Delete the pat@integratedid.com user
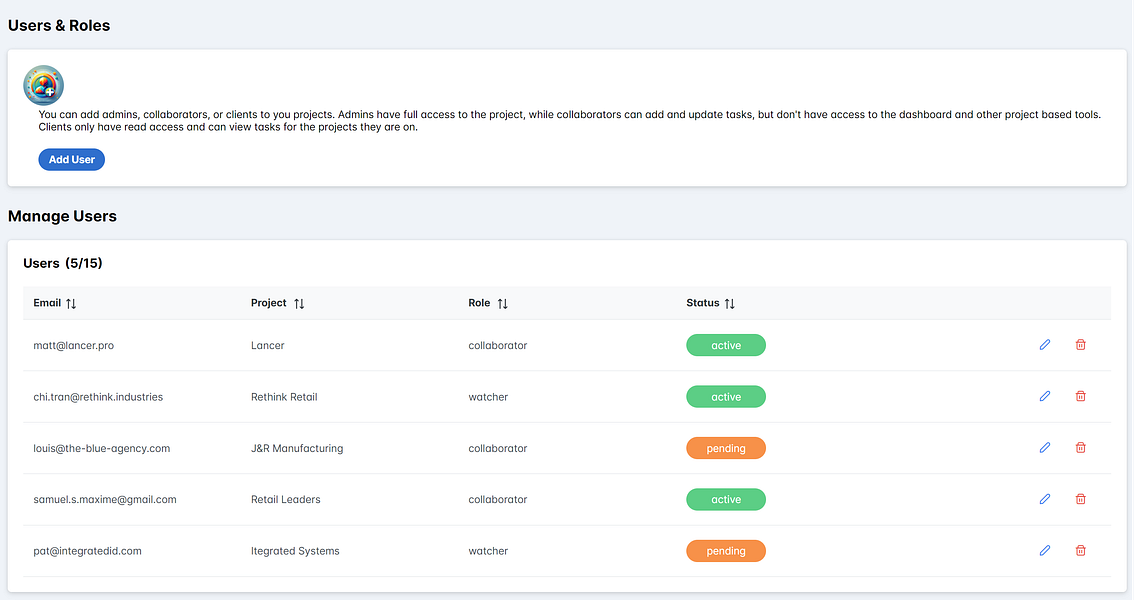The height and width of the screenshot is (600, 1134). click(x=1080, y=550)
